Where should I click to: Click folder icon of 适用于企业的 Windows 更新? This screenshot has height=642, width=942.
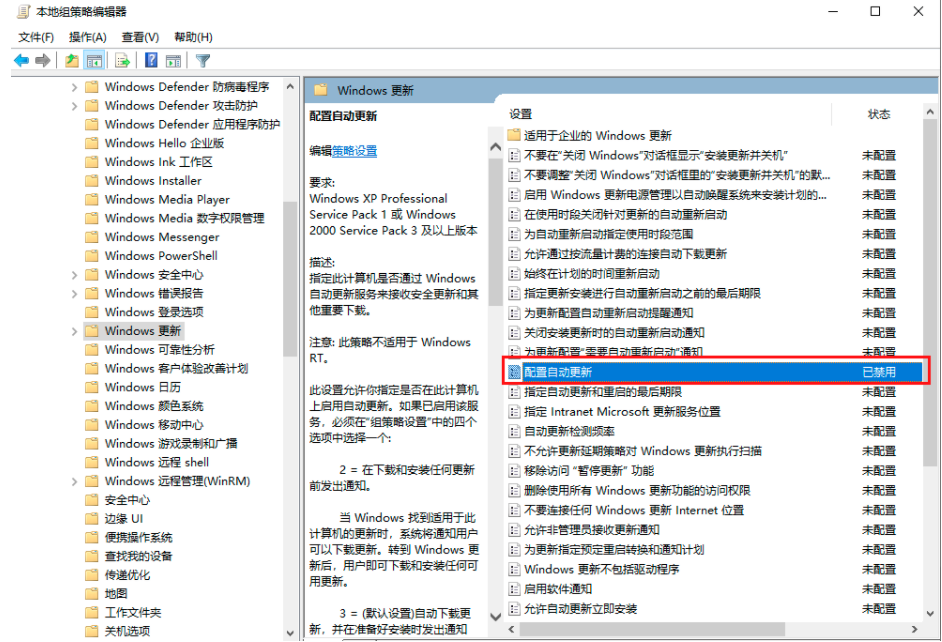pos(514,135)
